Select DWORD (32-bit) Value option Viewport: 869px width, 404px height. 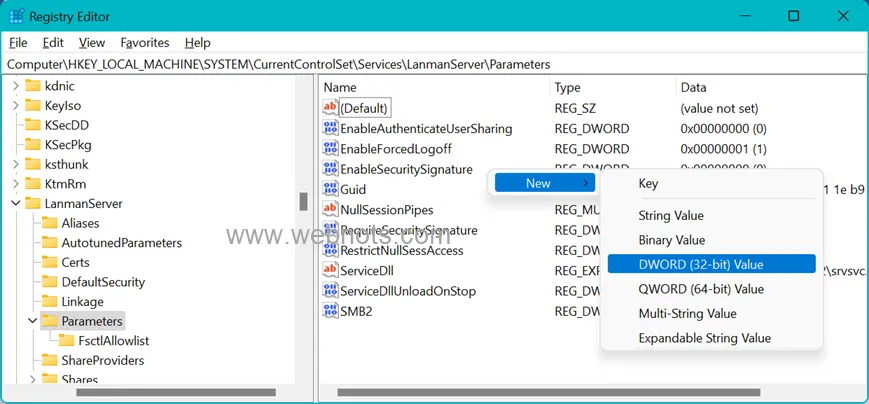click(712, 264)
